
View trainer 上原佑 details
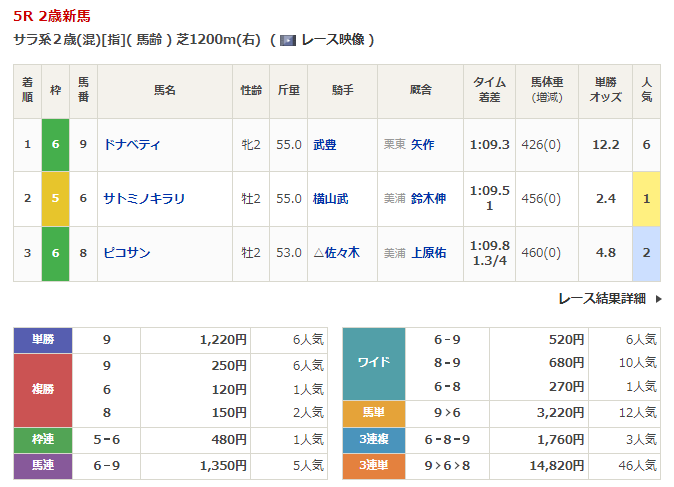tap(428, 253)
